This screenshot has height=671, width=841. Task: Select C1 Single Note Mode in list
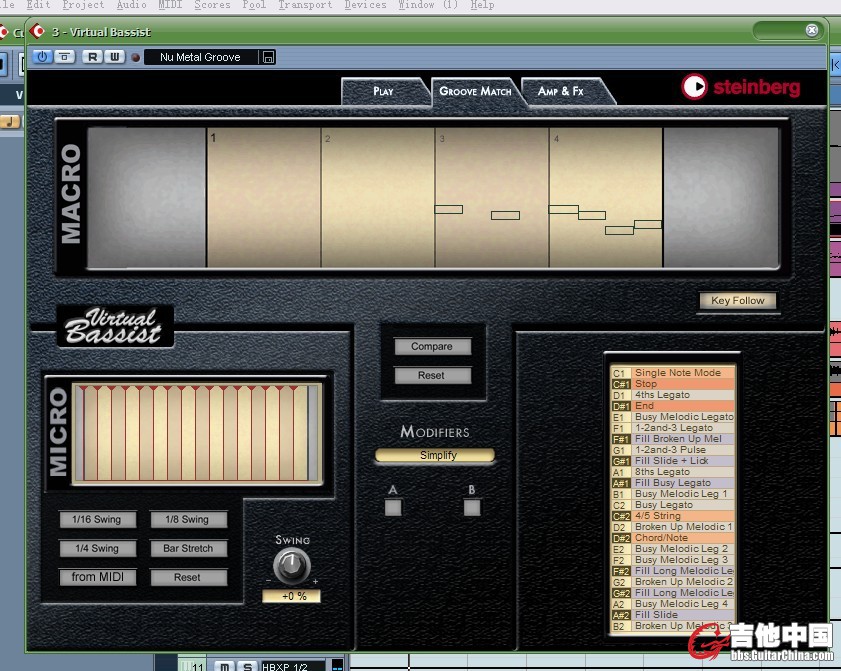[673, 373]
